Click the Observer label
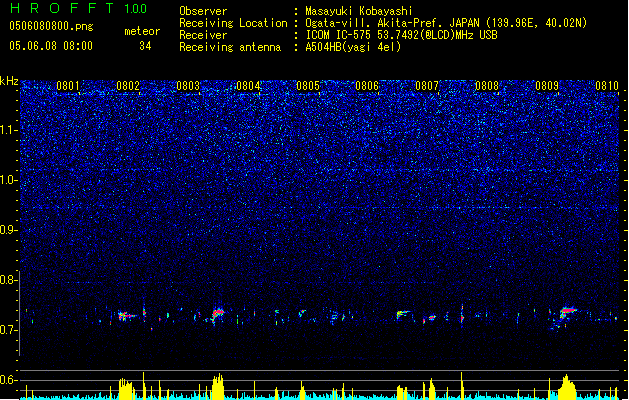 point(203,11)
